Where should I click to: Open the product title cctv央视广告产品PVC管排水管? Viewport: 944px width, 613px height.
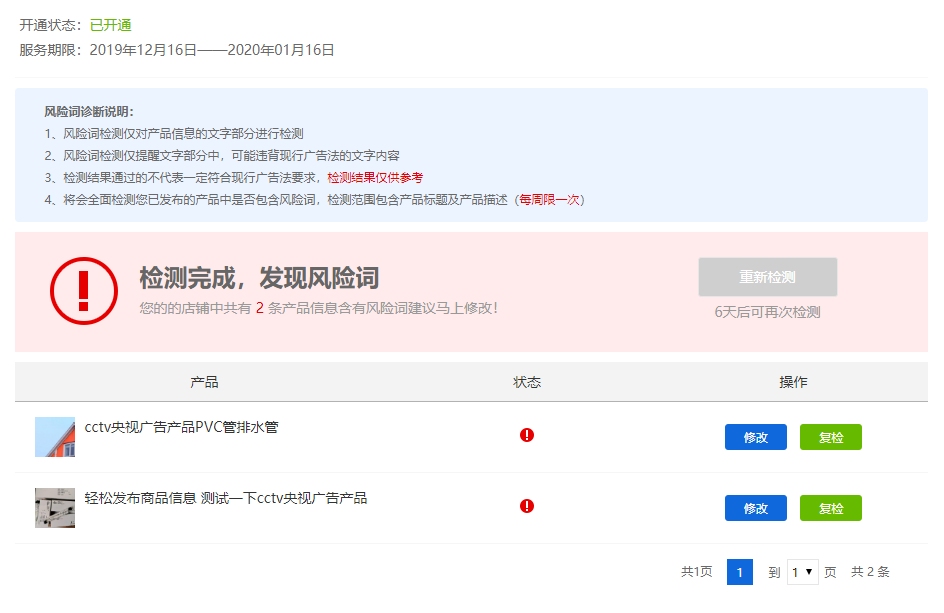(181, 427)
